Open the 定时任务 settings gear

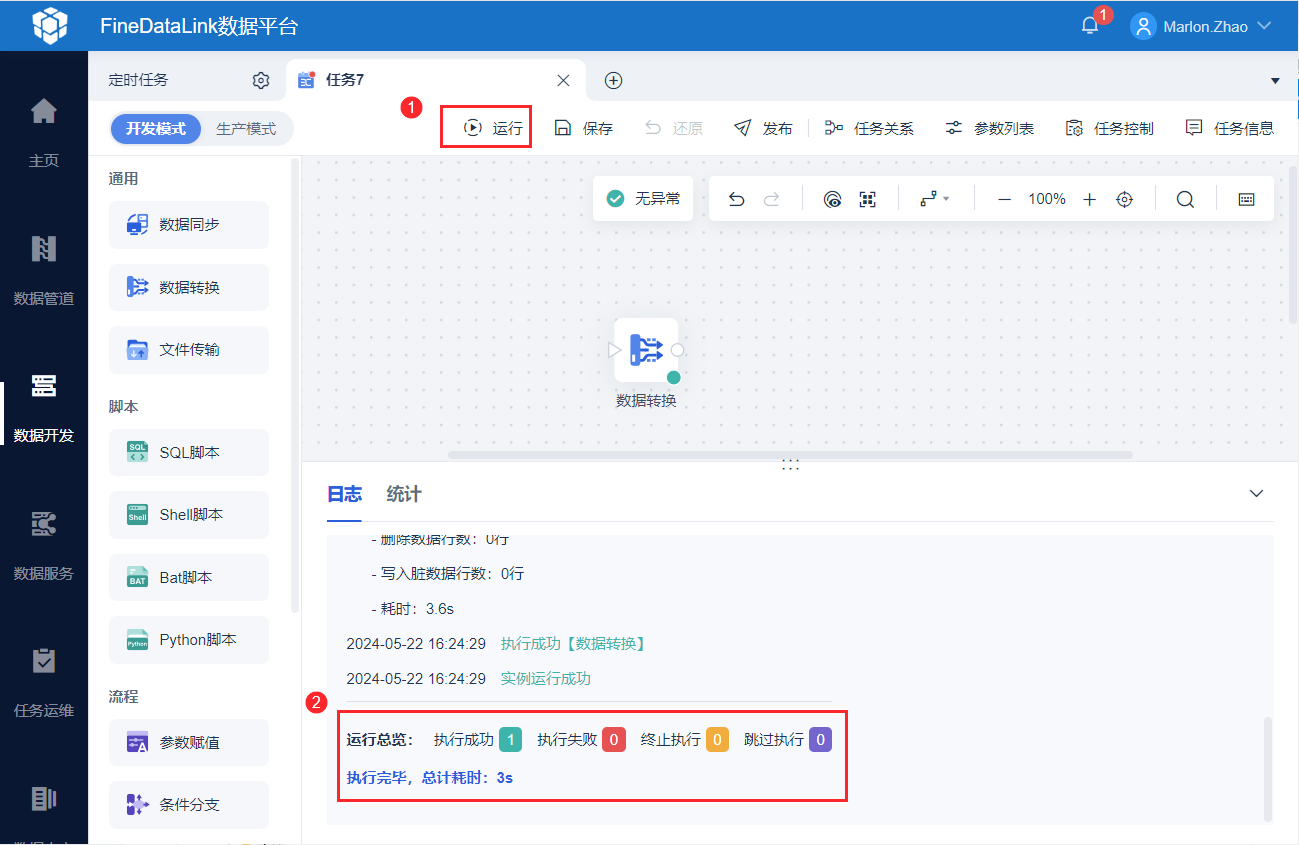coord(261,80)
